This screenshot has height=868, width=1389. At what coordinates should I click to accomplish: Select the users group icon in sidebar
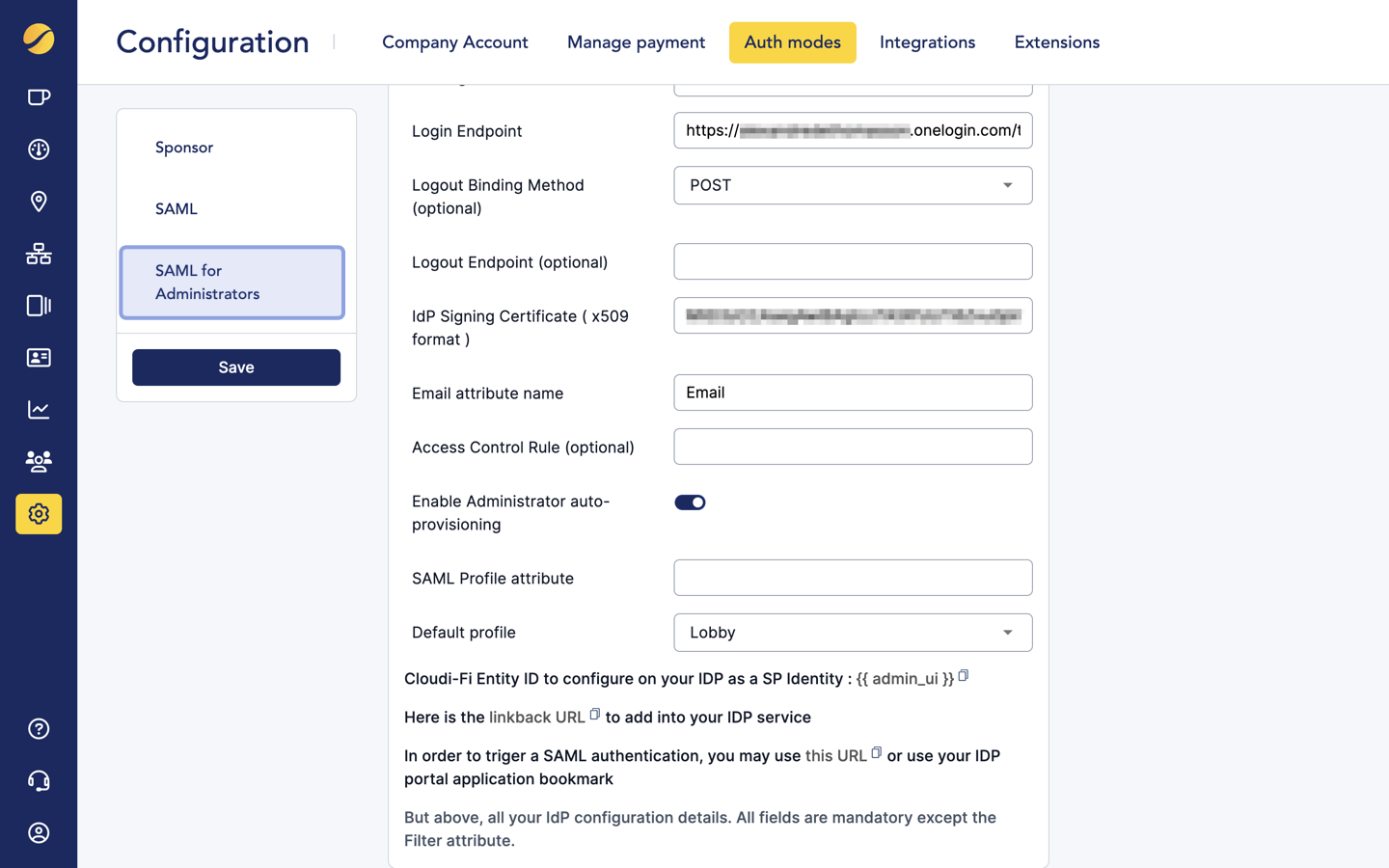38,461
